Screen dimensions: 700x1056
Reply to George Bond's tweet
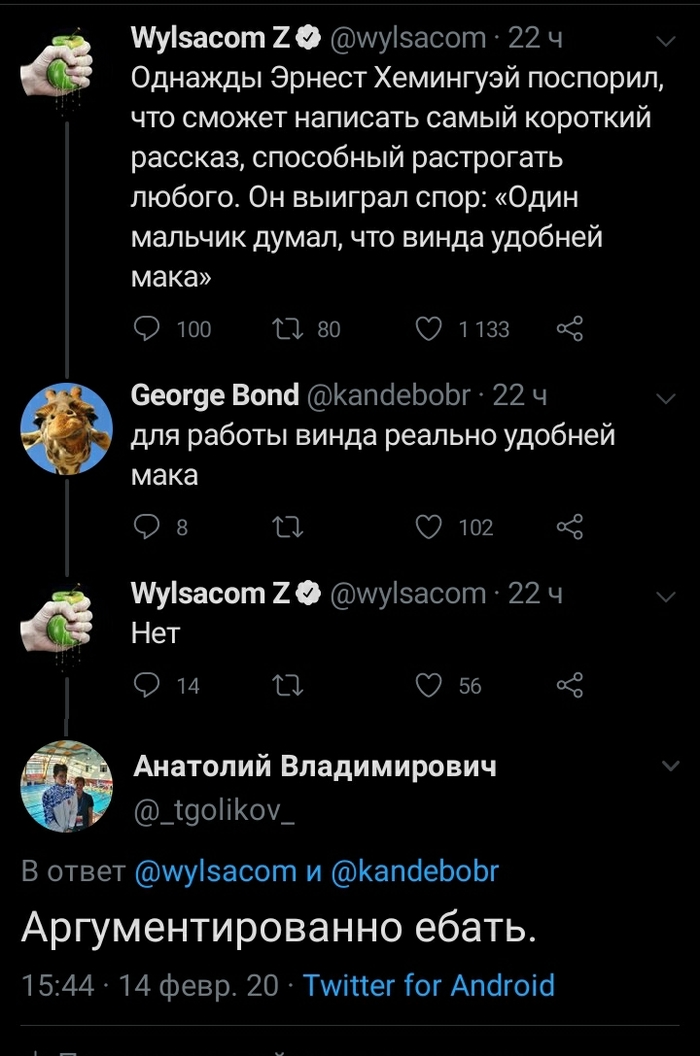[147, 527]
